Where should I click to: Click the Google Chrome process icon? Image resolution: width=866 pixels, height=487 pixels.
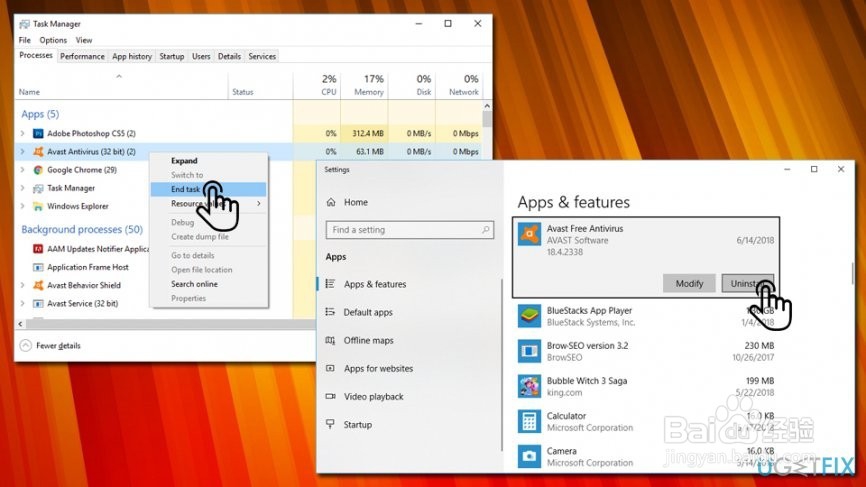click(38, 170)
